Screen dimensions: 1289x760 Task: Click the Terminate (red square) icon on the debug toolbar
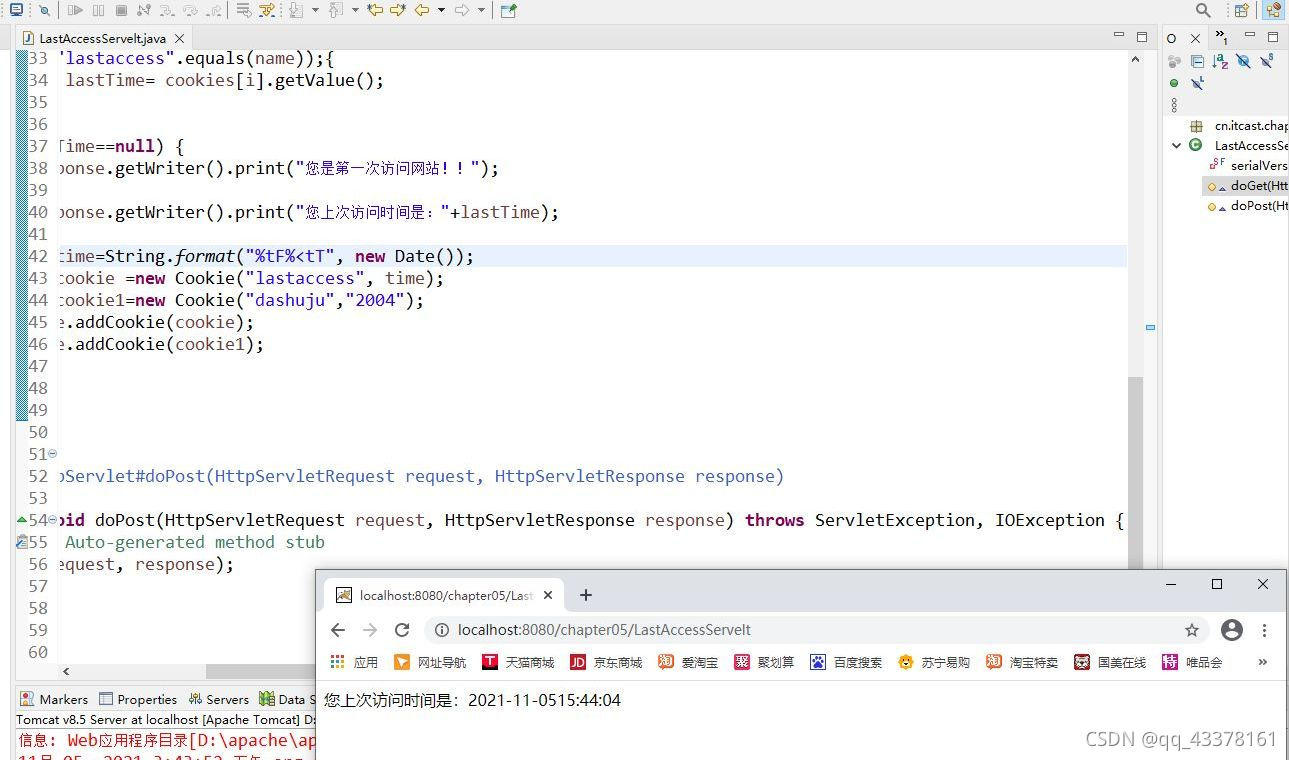coord(123,10)
